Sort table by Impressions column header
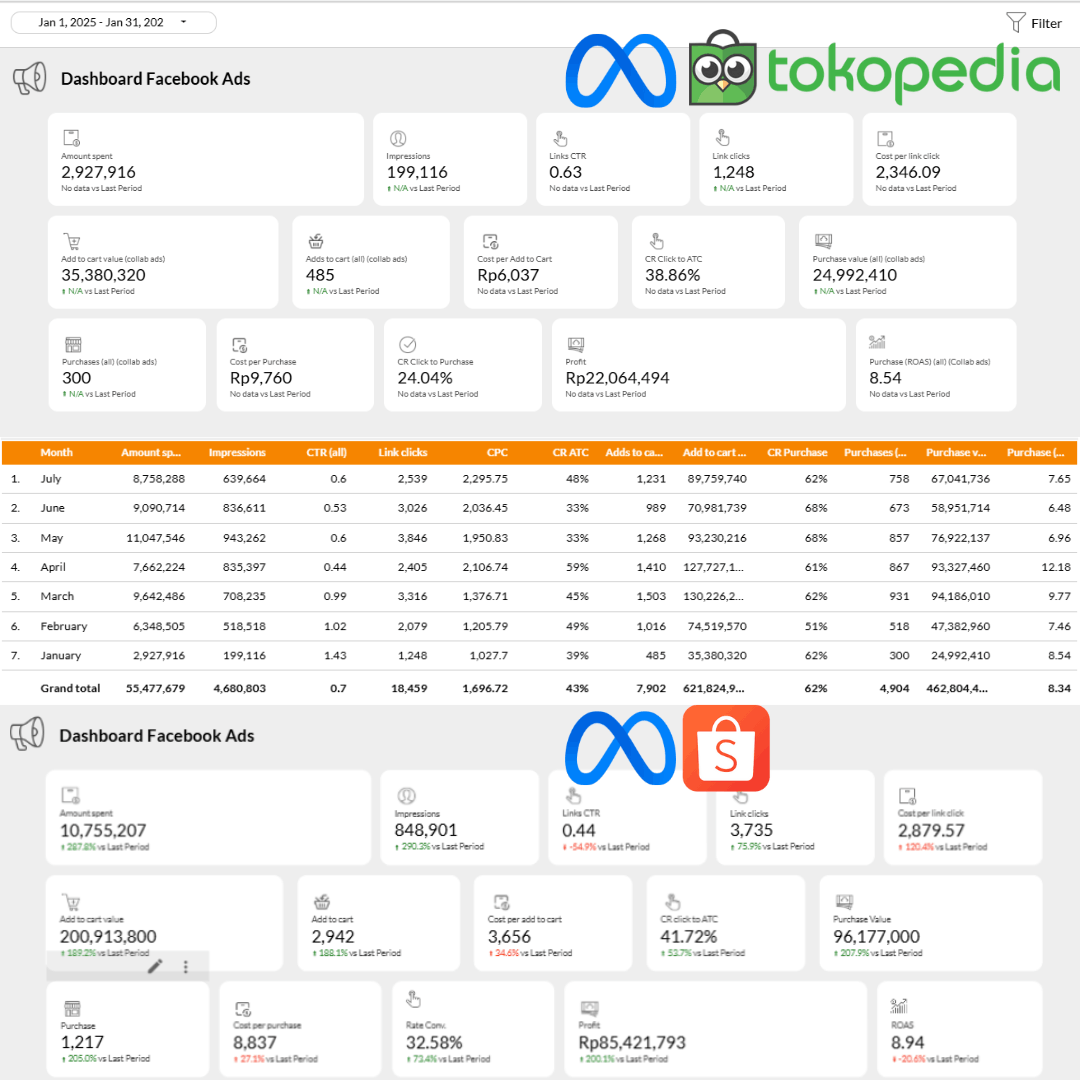Viewport: 1080px width, 1080px height. [x=237, y=453]
